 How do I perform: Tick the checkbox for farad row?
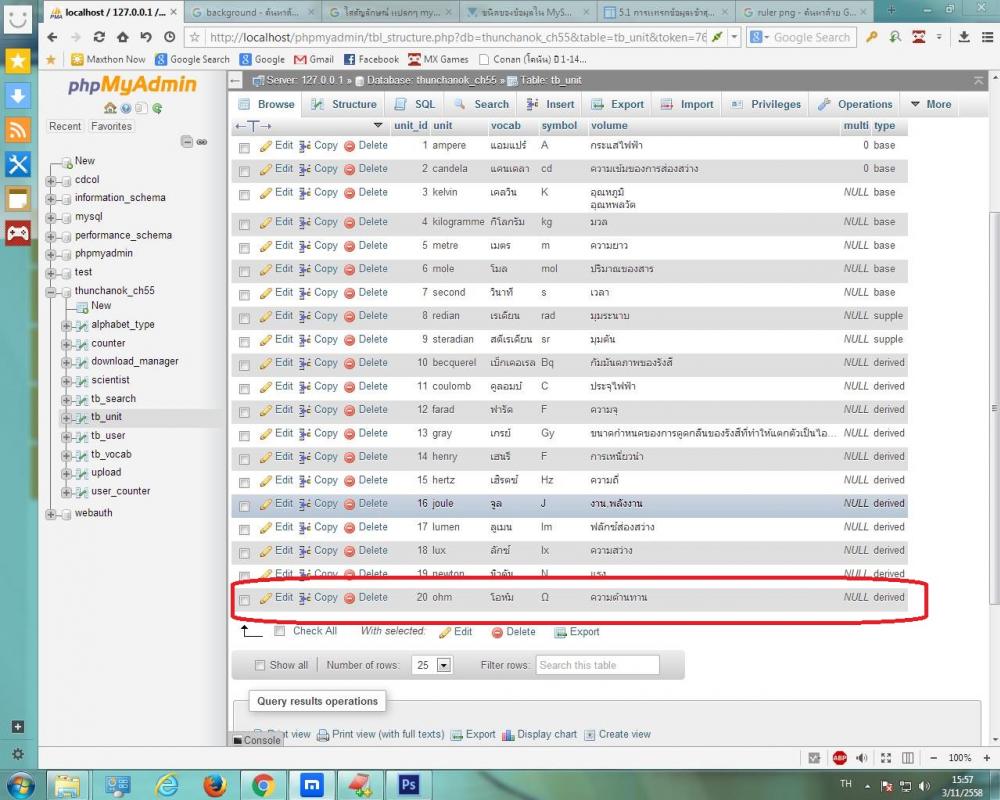point(244,412)
